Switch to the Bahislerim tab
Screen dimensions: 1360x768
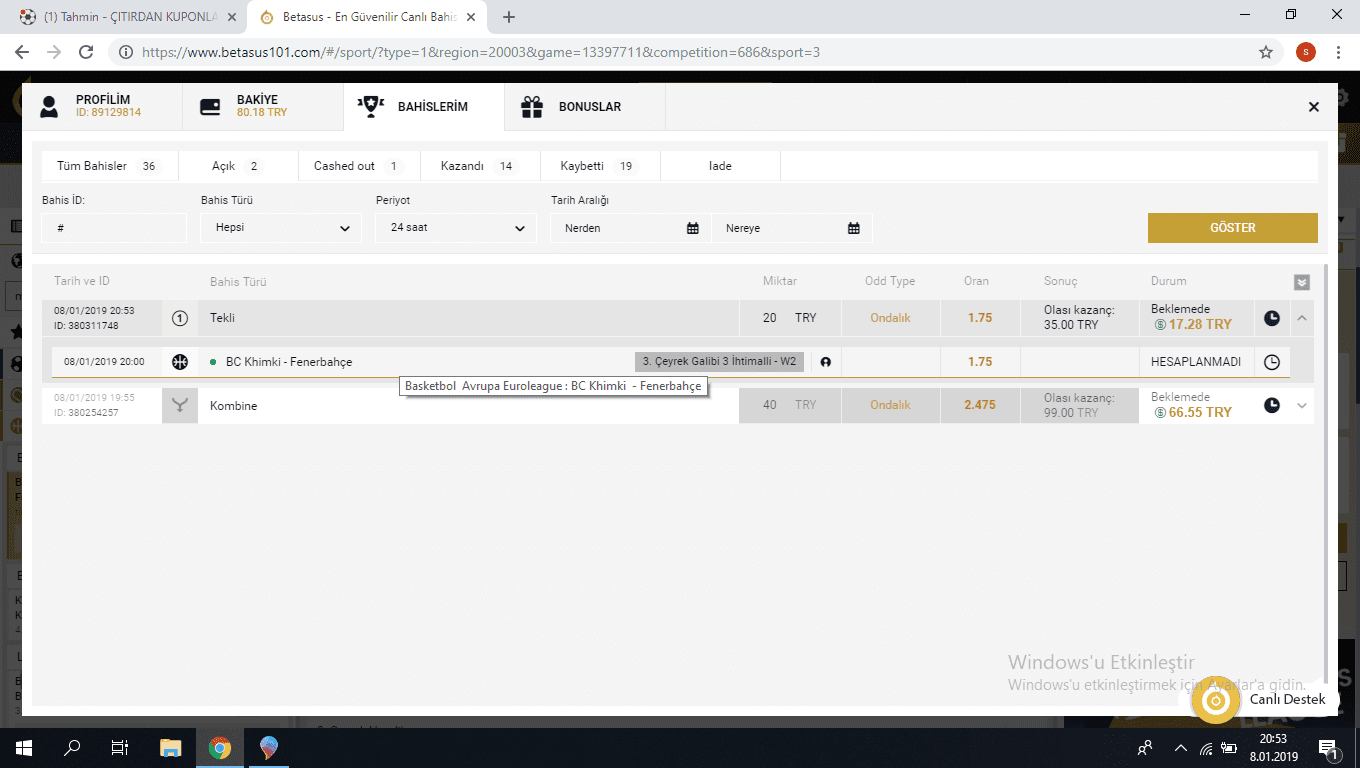coord(423,106)
